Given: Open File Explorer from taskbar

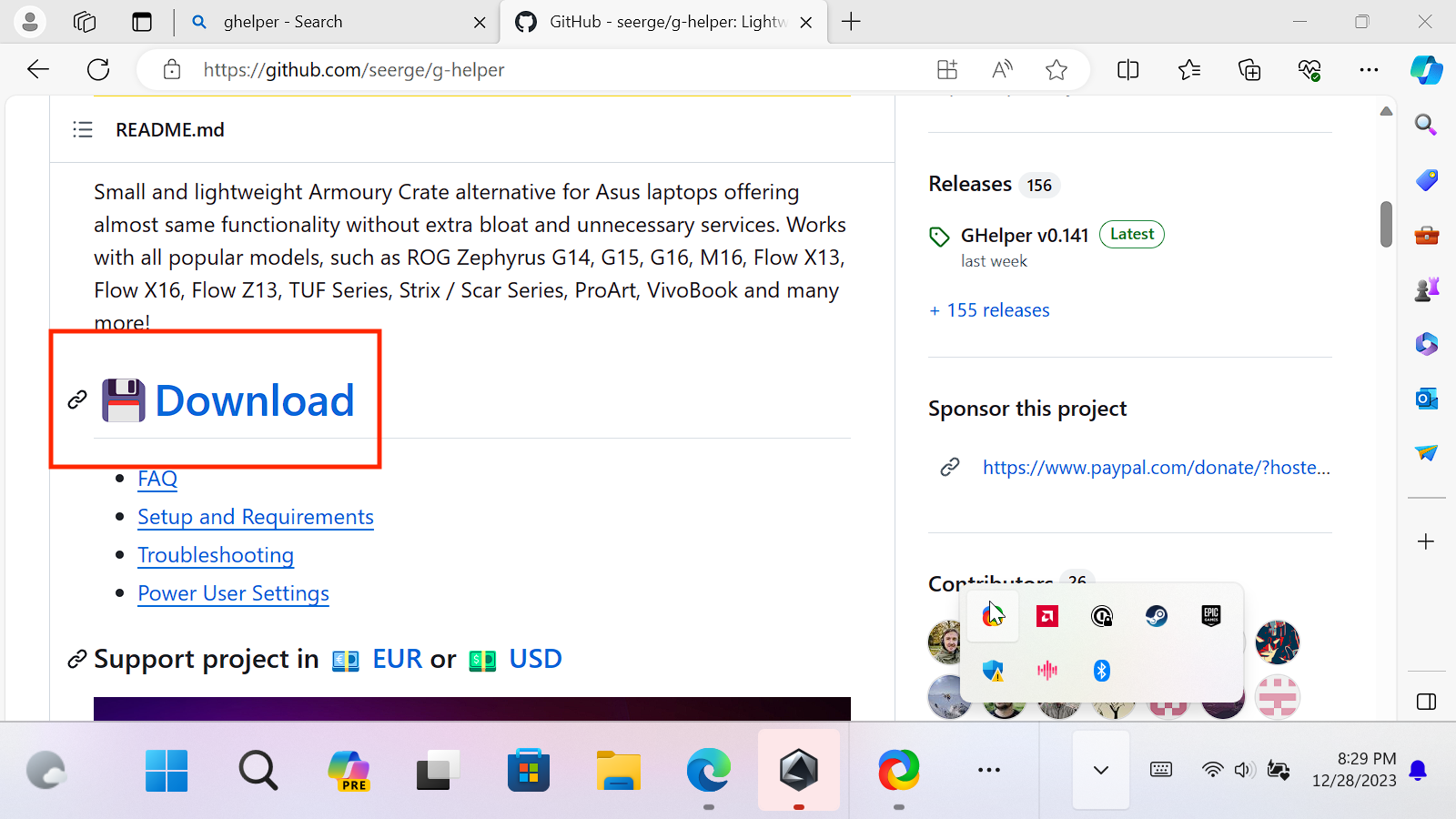Looking at the screenshot, I should [619, 771].
